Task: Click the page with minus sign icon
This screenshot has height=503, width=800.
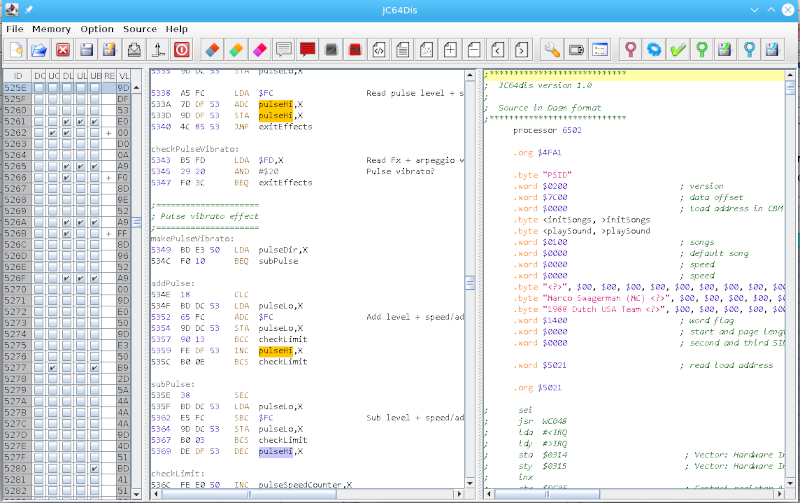Action: click(x=474, y=49)
